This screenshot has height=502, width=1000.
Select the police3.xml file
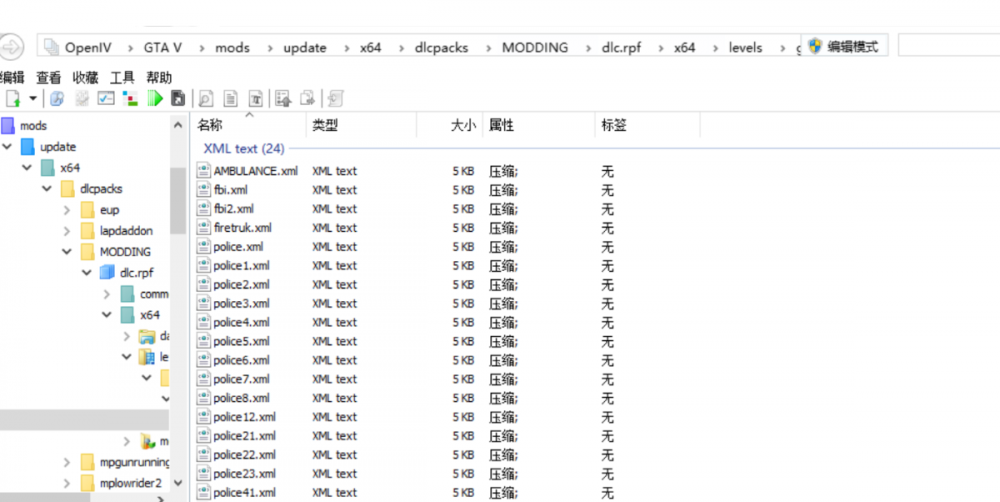(242, 304)
